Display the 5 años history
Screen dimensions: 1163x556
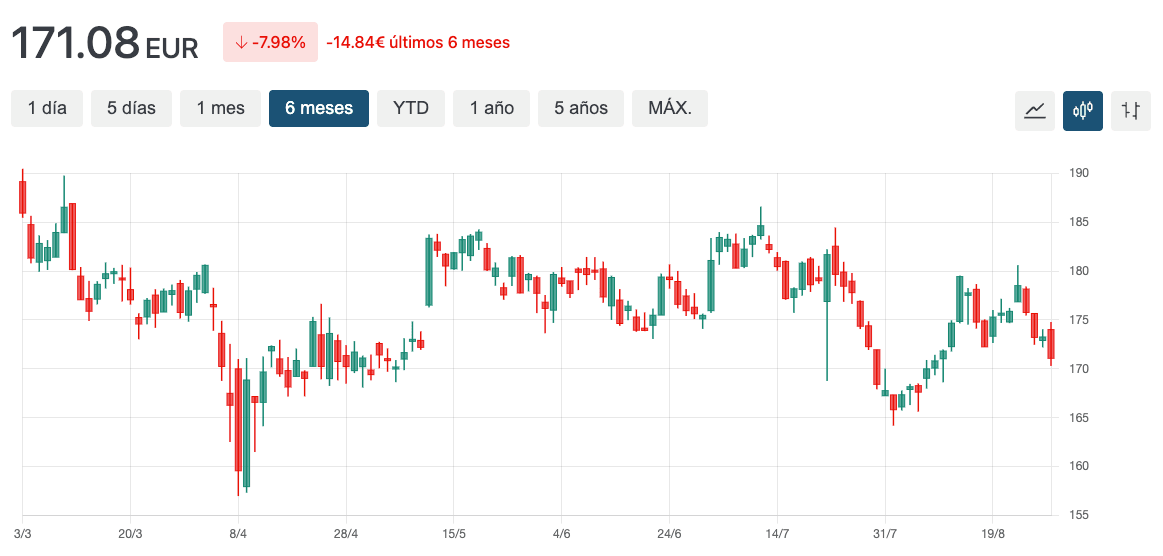580,108
